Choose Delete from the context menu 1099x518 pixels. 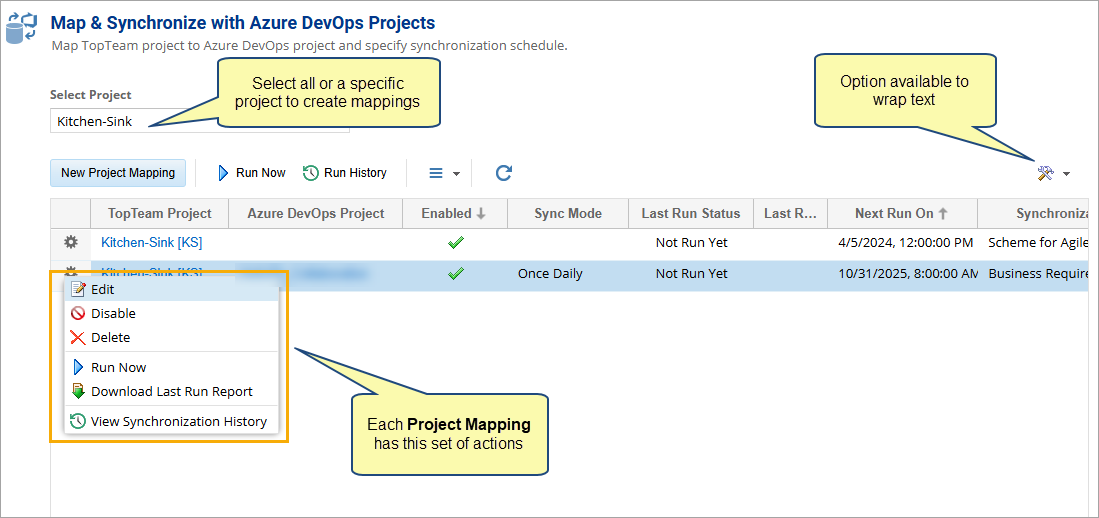[x=110, y=337]
